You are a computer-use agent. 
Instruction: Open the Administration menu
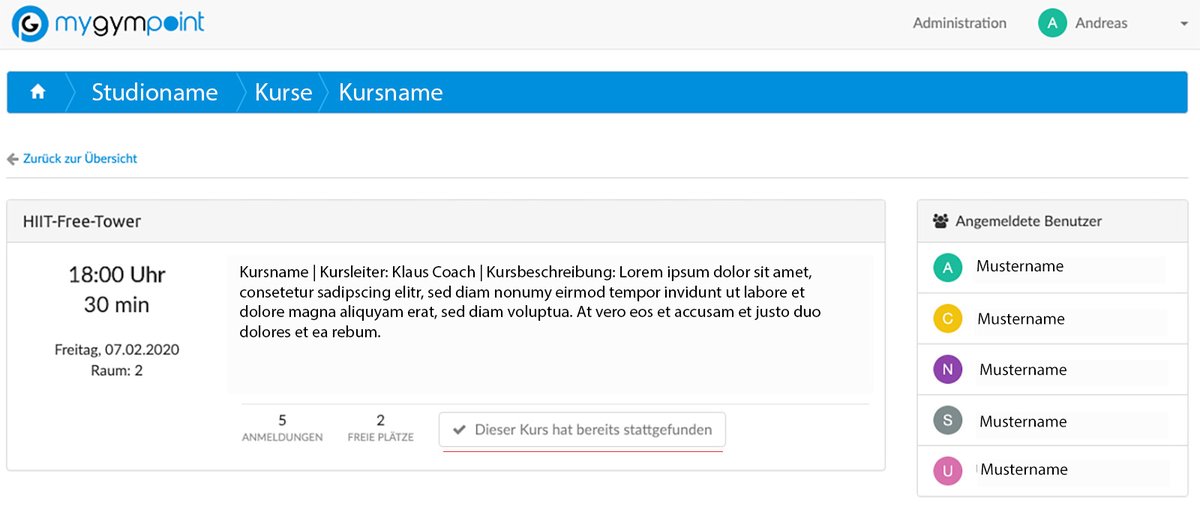pos(959,23)
